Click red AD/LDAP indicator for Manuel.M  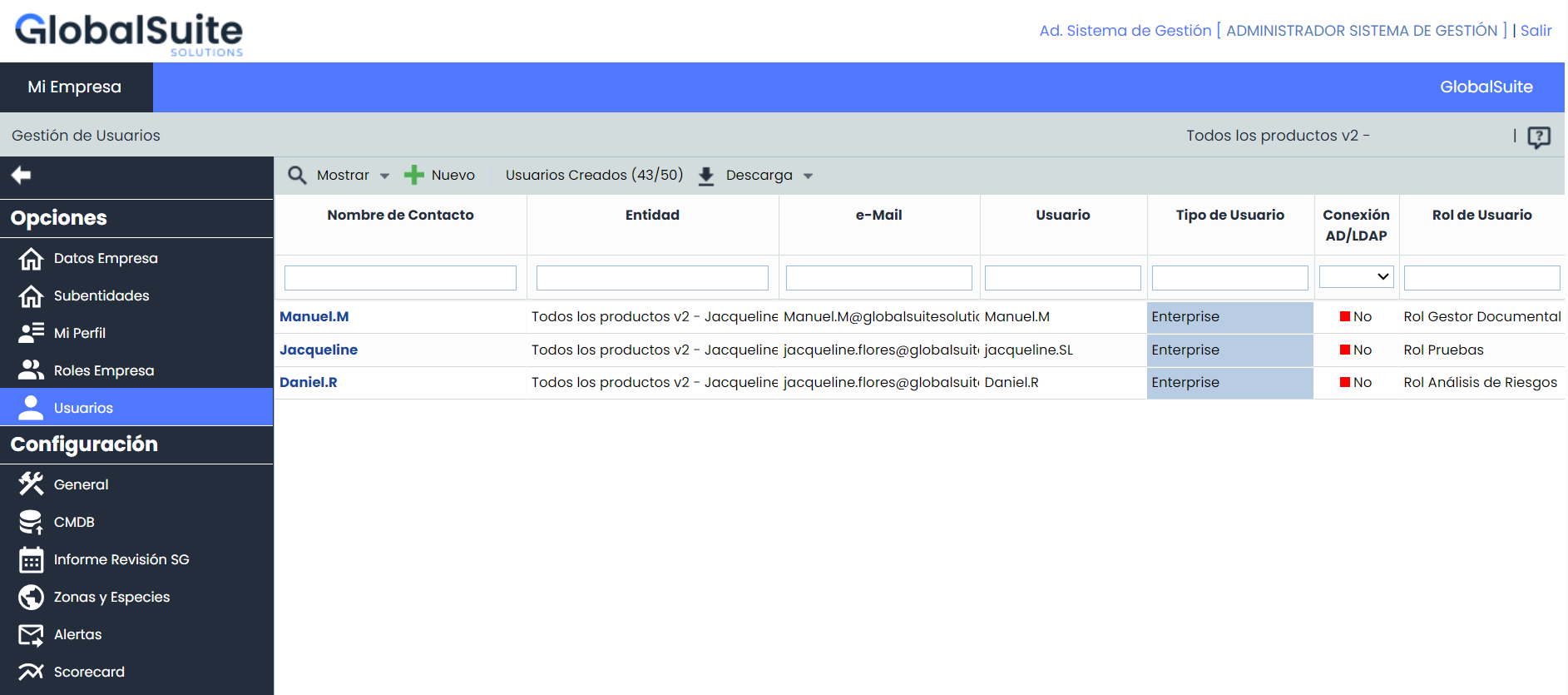(x=1344, y=316)
